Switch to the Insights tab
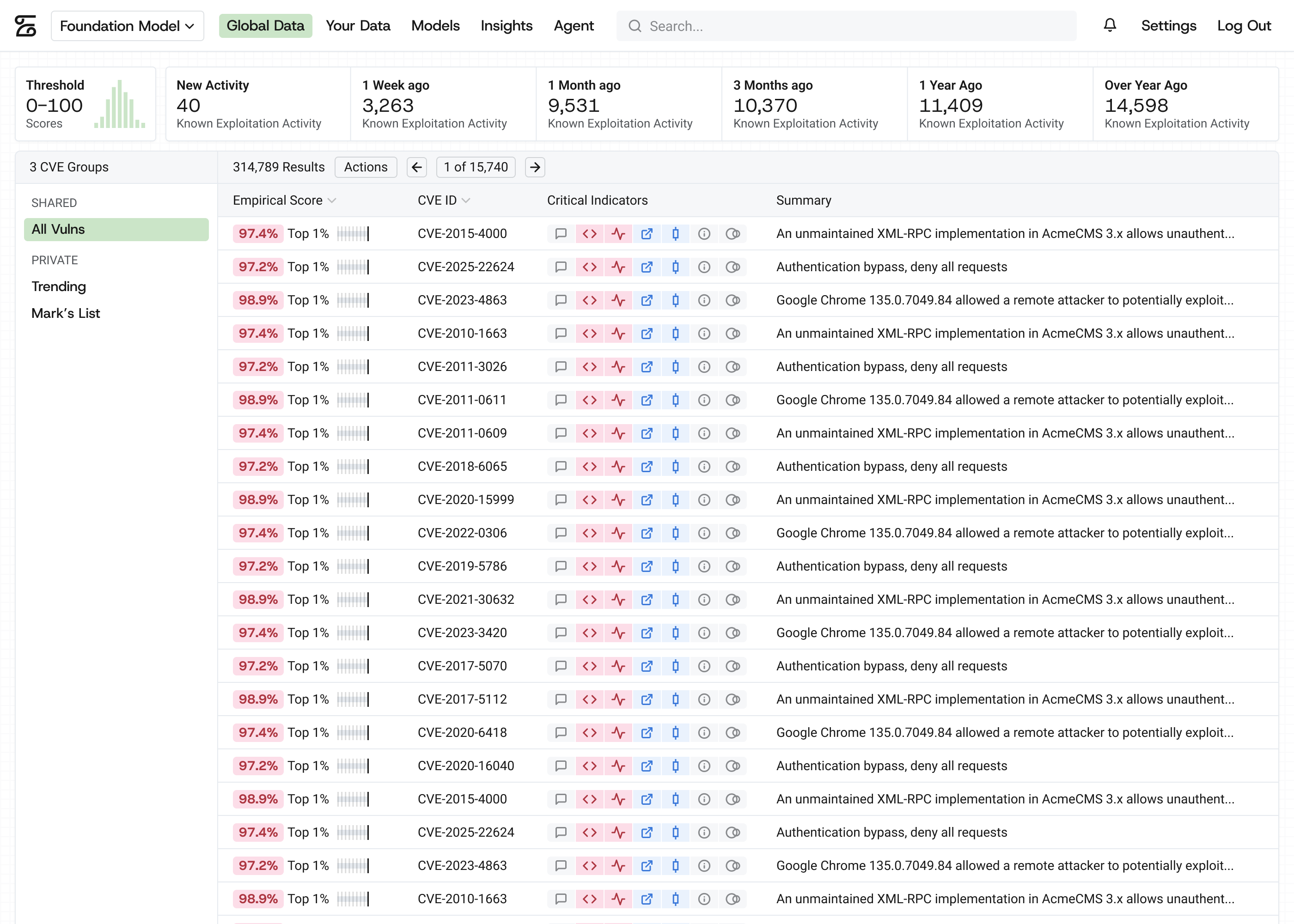 click(x=507, y=25)
